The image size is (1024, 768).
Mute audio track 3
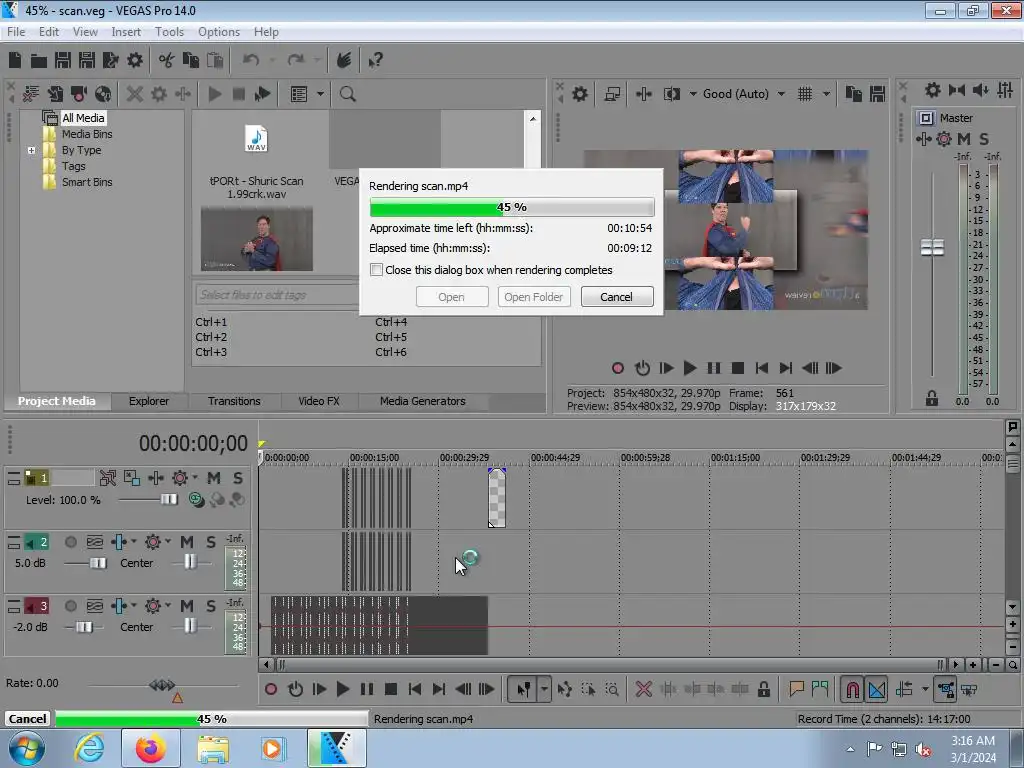(187, 606)
